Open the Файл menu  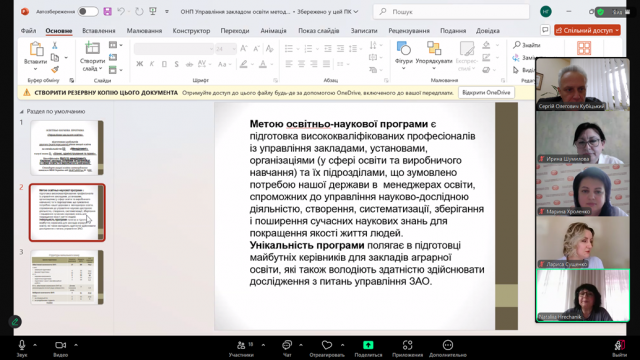coord(29,31)
